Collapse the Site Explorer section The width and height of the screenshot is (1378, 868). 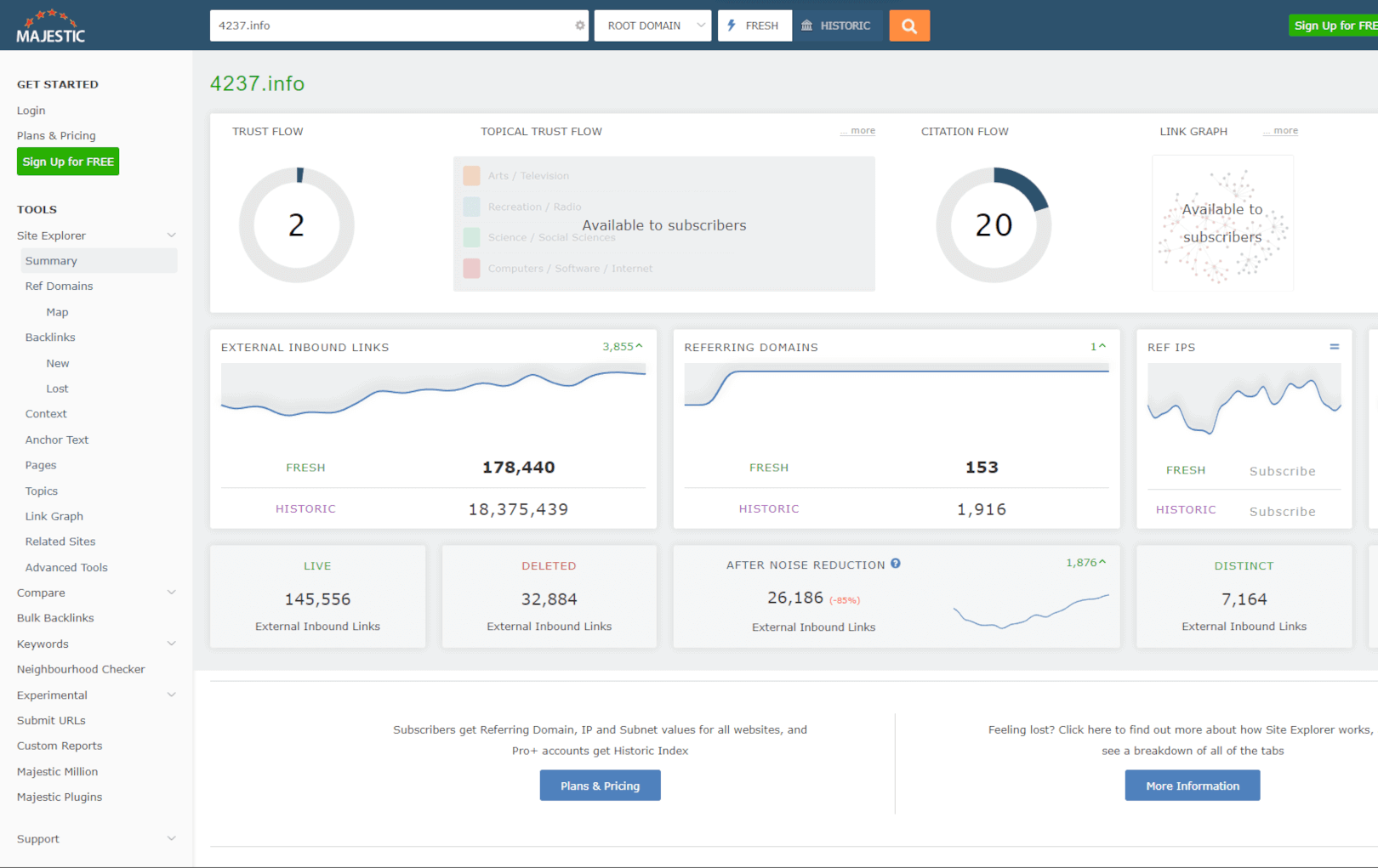pos(172,235)
